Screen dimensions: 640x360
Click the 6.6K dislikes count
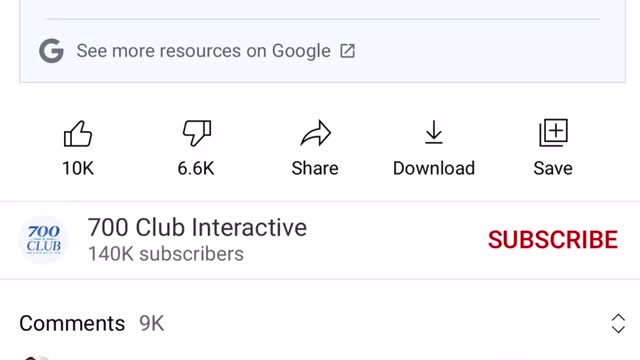coord(196,168)
